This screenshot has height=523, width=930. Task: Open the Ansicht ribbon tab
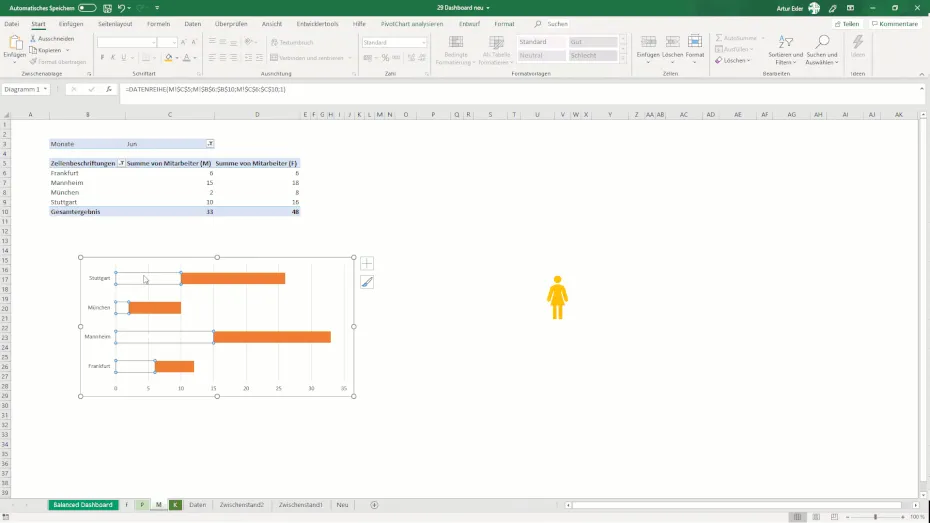(x=272, y=24)
